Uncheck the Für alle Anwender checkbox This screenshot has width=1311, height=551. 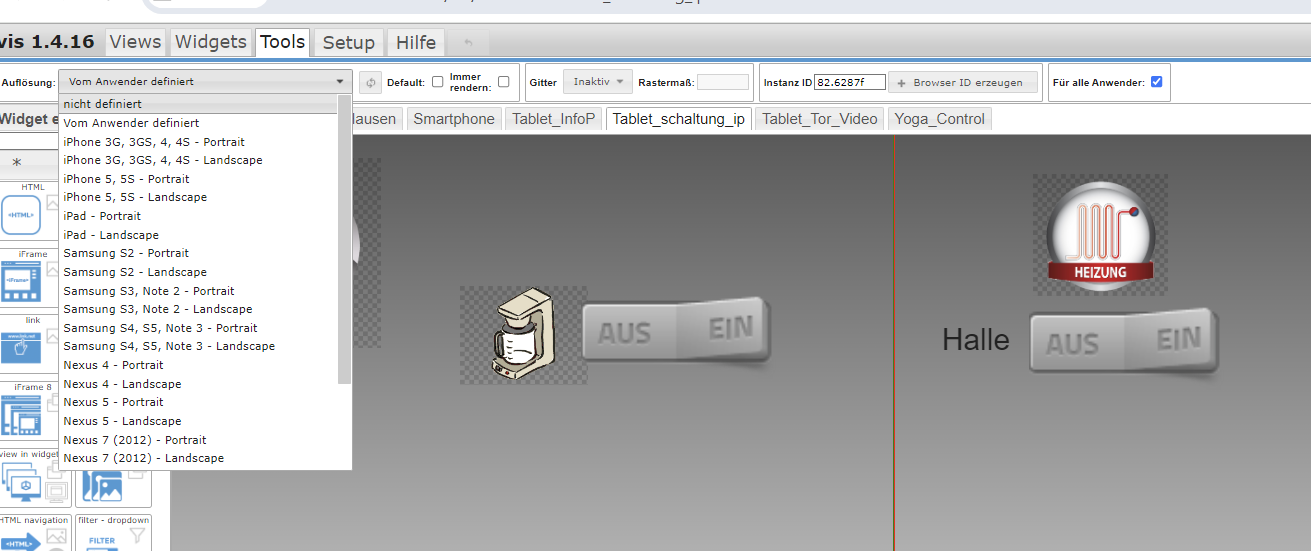1157,82
